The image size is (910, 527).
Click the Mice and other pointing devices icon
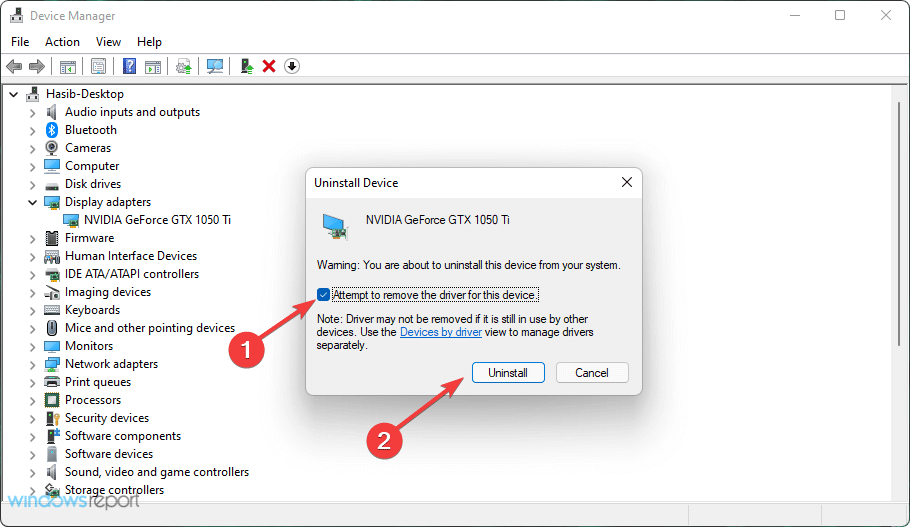[52, 328]
